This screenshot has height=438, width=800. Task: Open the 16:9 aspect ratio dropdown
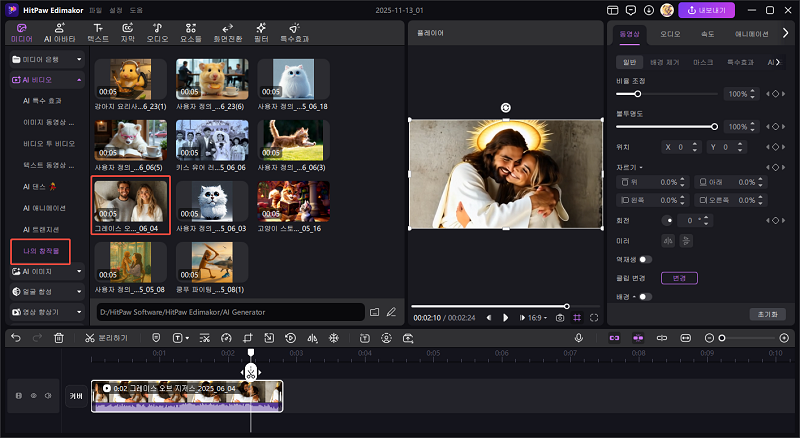pos(537,318)
